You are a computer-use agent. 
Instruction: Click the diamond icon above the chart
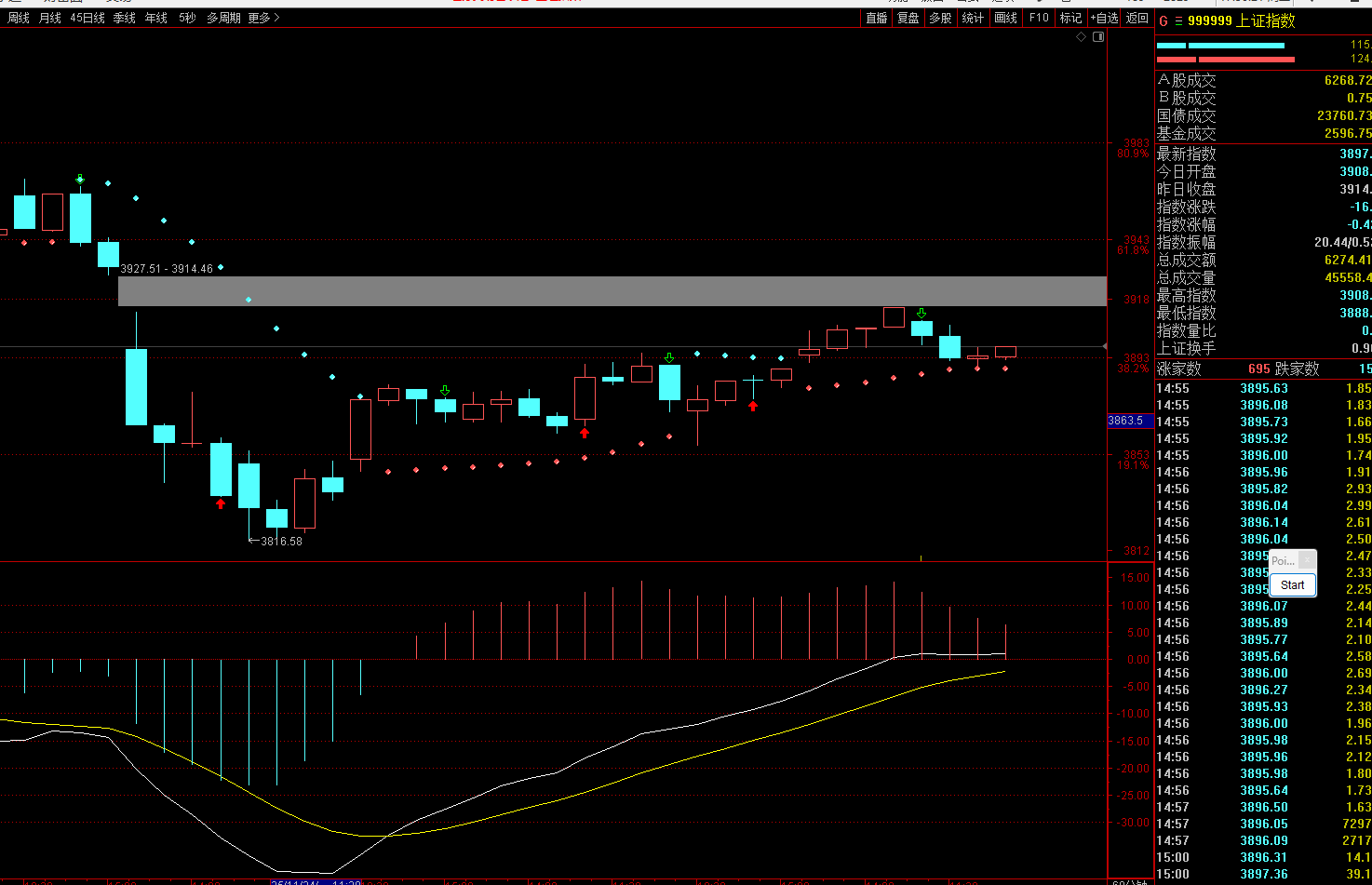click(x=1081, y=37)
